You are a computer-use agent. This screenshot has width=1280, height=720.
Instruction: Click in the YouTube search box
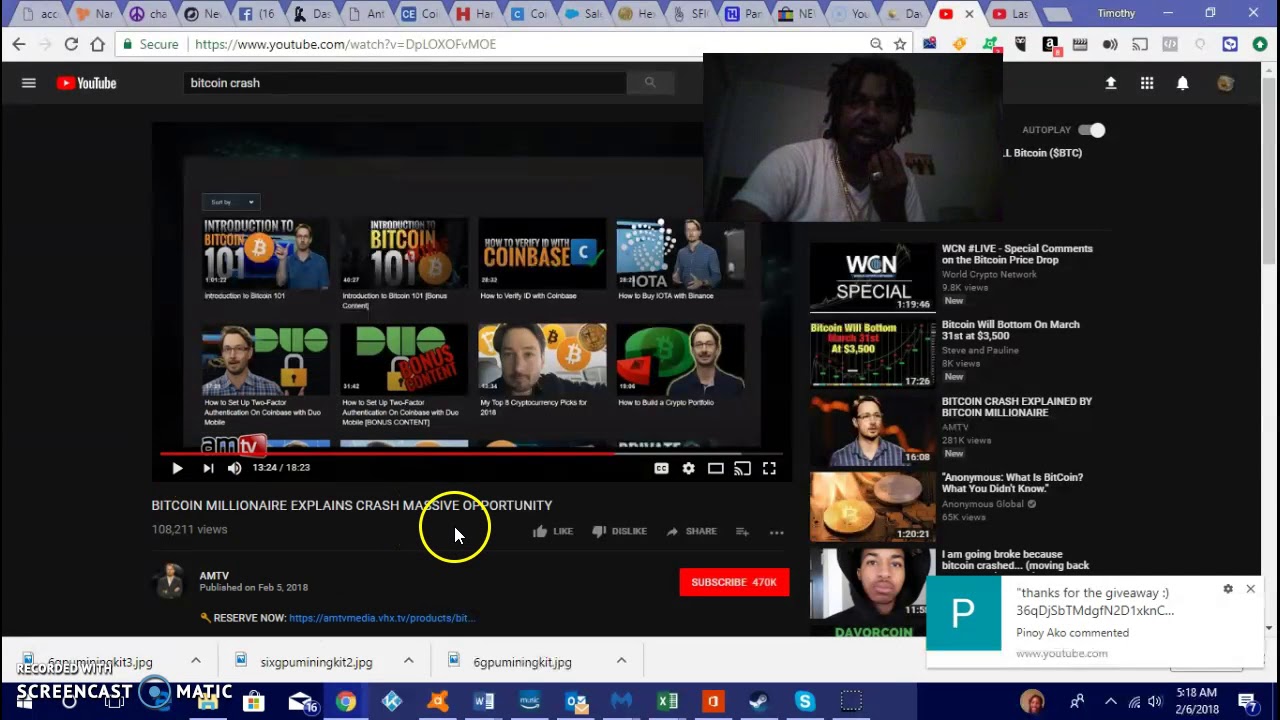405,83
